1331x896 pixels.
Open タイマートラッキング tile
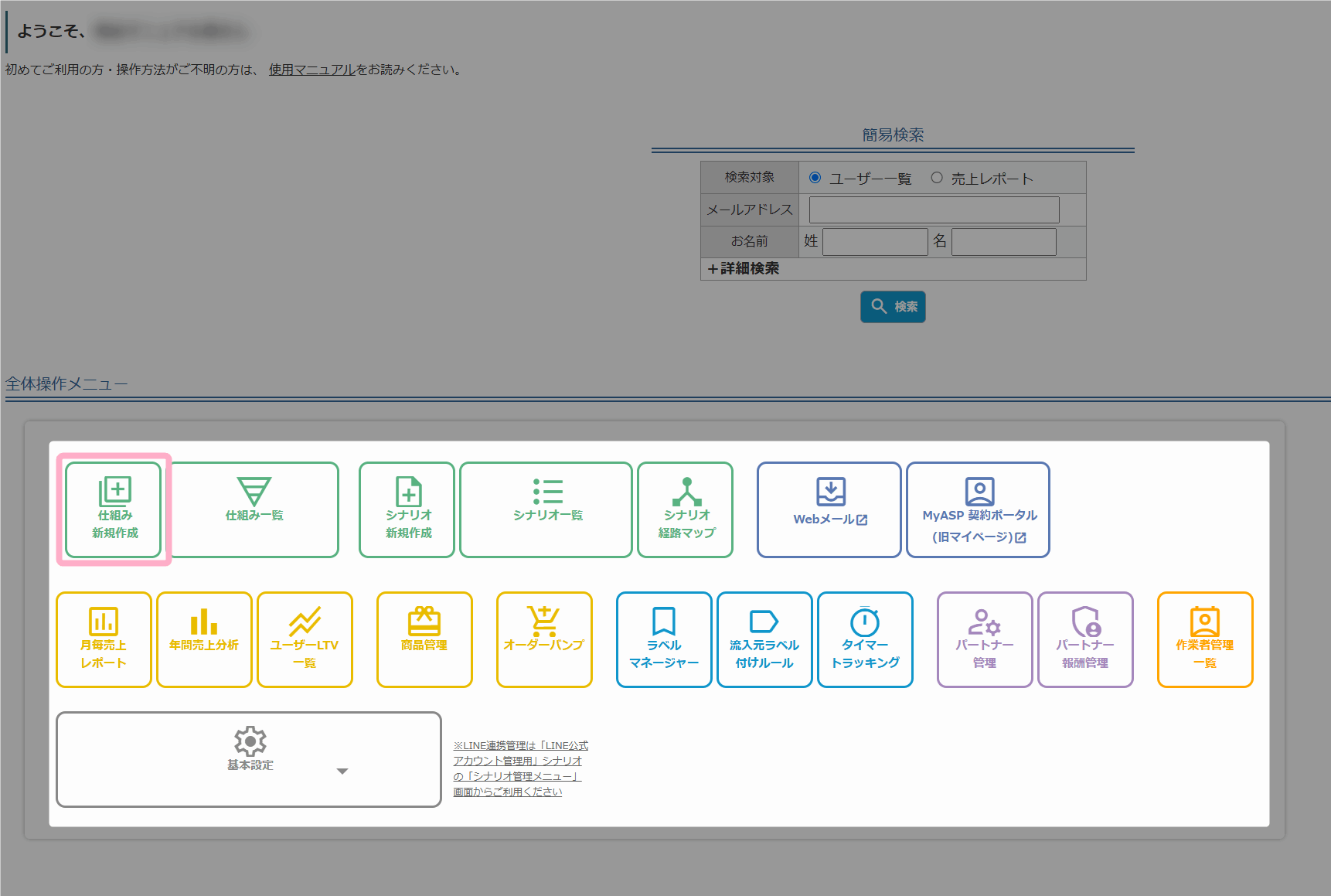(x=865, y=639)
